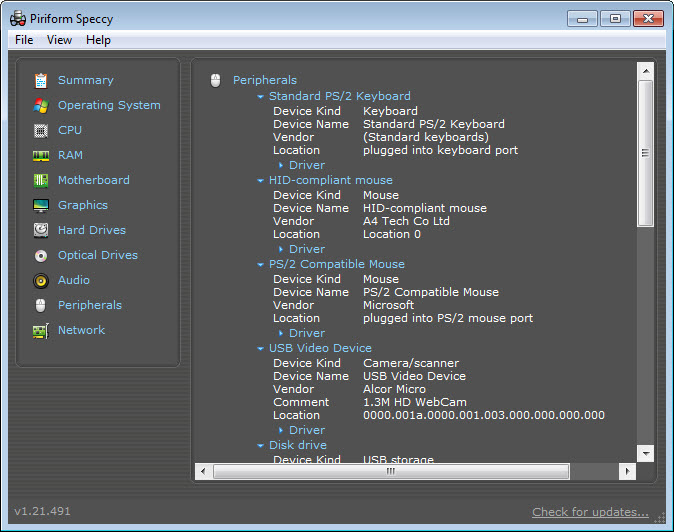The width and height of the screenshot is (674, 532).
Task: Open the File menu
Action: click(x=24, y=40)
